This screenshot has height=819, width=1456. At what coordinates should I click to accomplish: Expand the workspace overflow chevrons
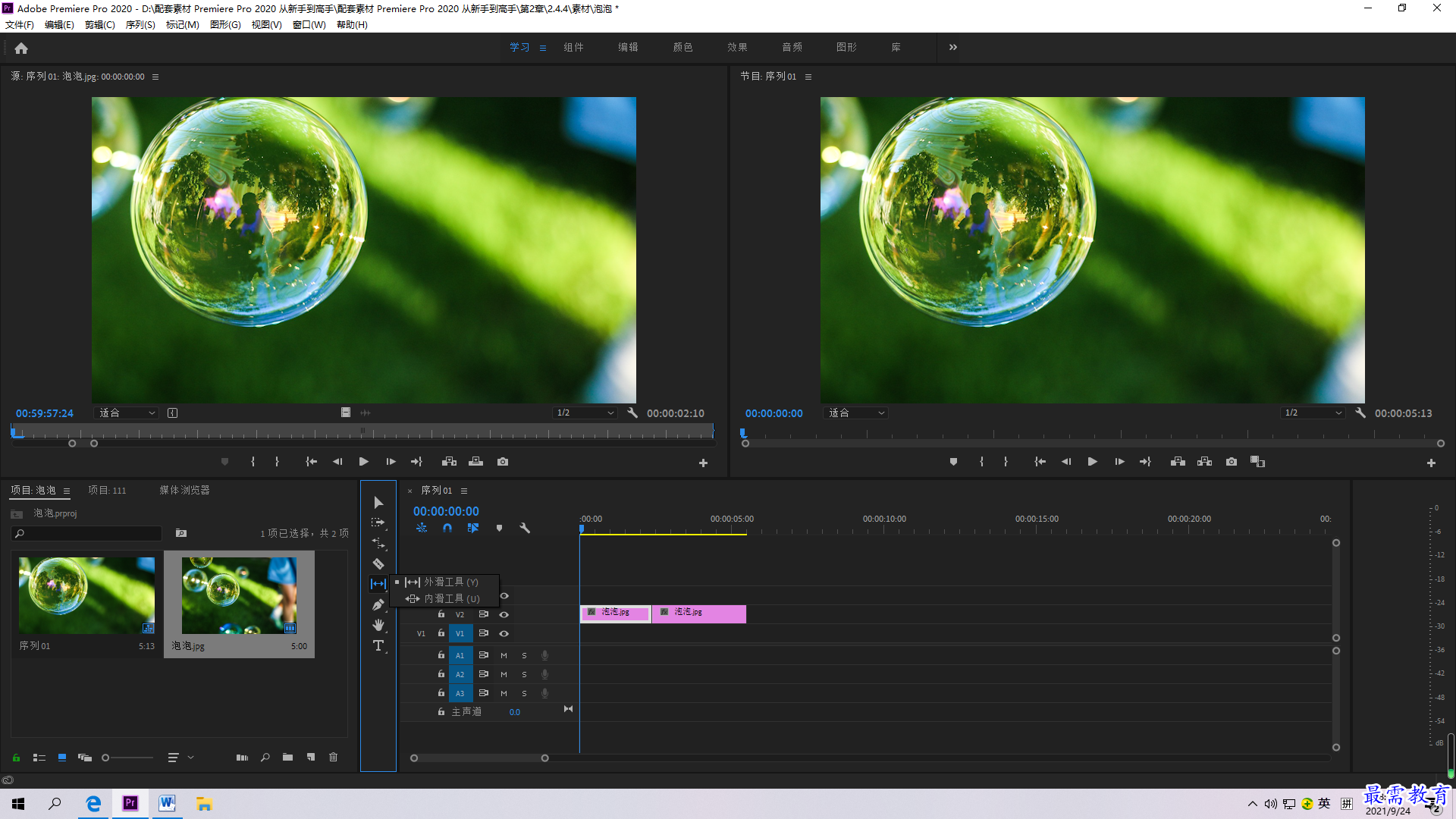pyautogui.click(x=953, y=48)
